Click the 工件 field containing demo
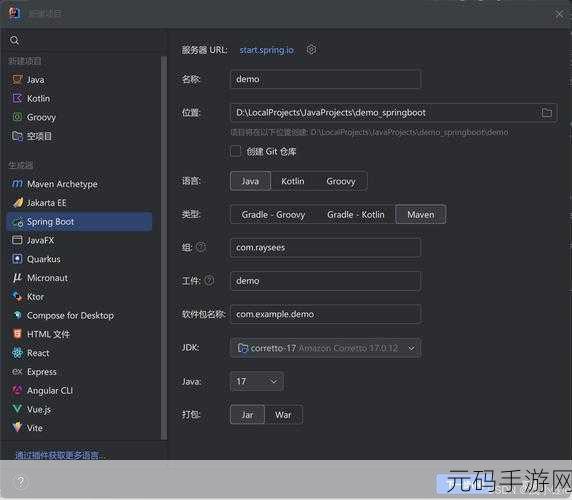Viewport: 572px width, 500px height. [x=325, y=281]
